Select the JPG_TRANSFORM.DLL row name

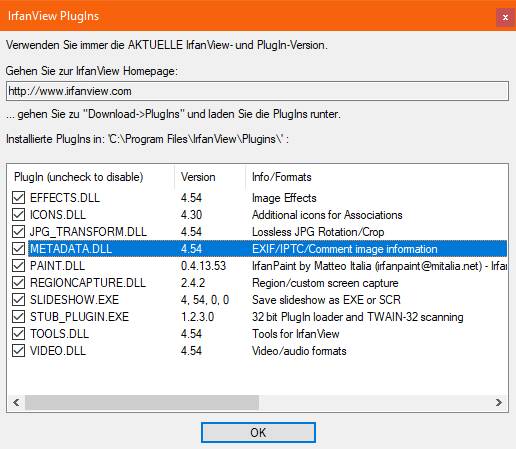pos(88,232)
